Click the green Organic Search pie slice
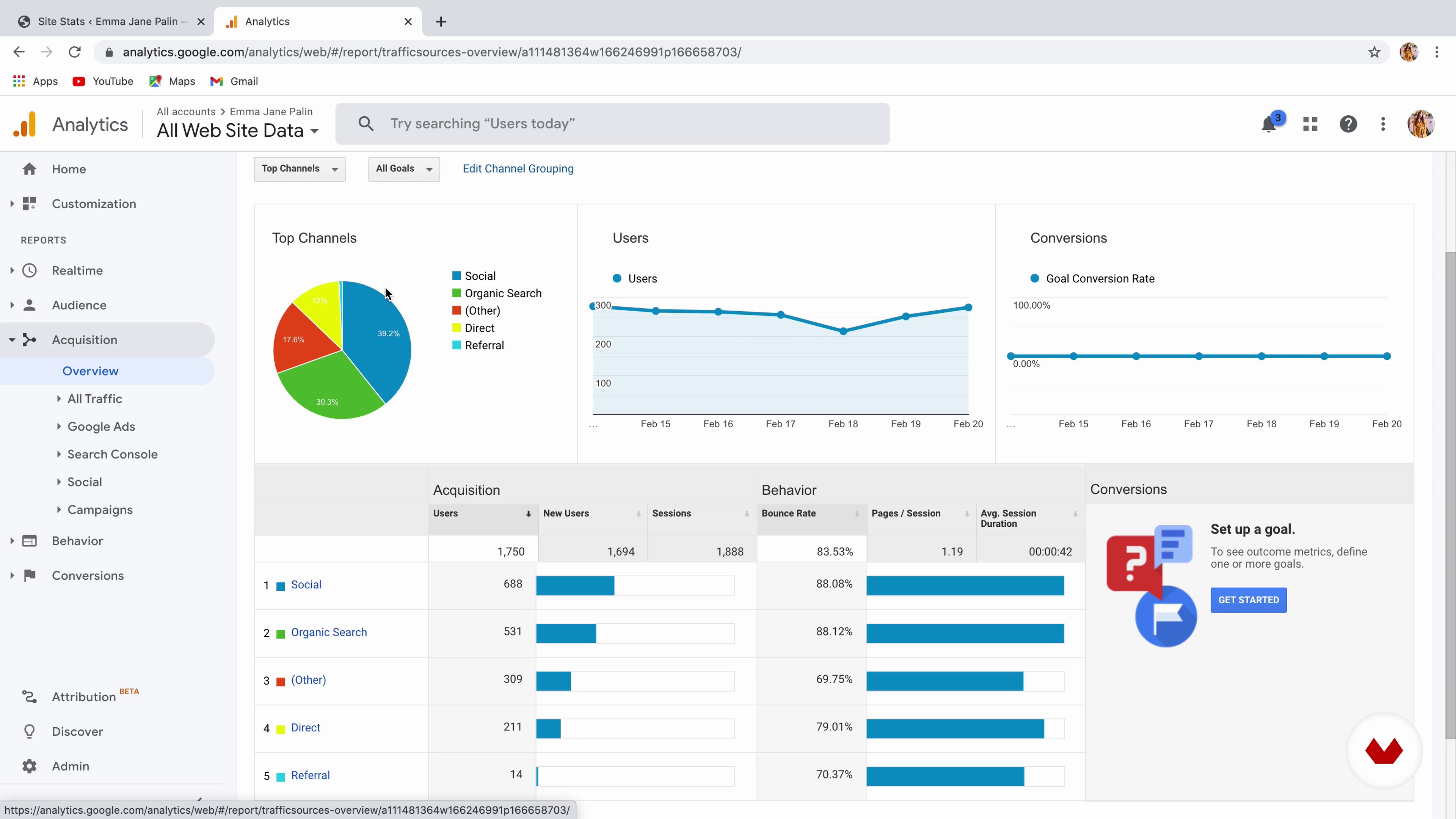The image size is (1456, 819). click(331, 390)
